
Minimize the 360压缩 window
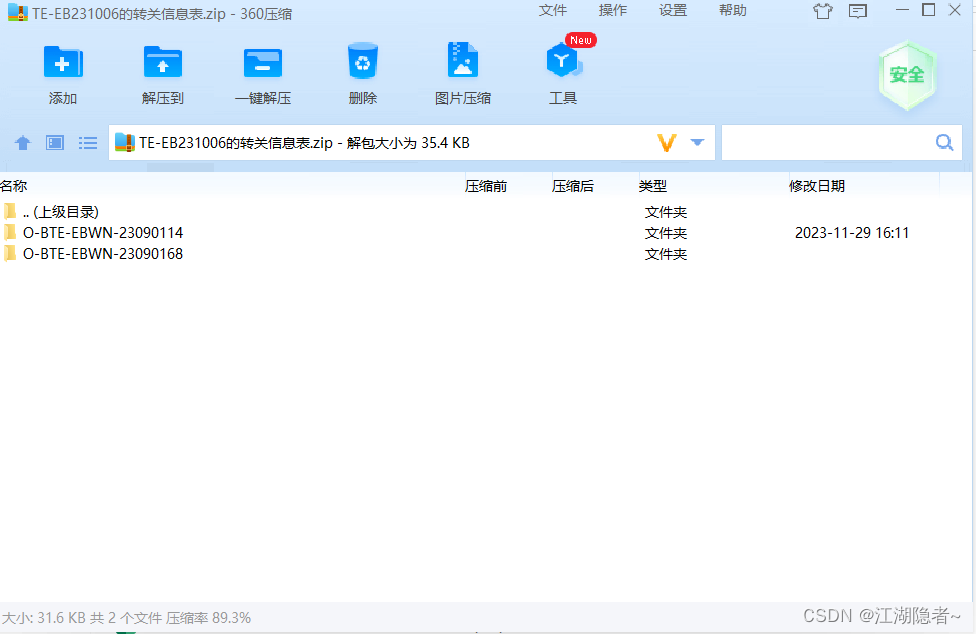tap(902, 10)
